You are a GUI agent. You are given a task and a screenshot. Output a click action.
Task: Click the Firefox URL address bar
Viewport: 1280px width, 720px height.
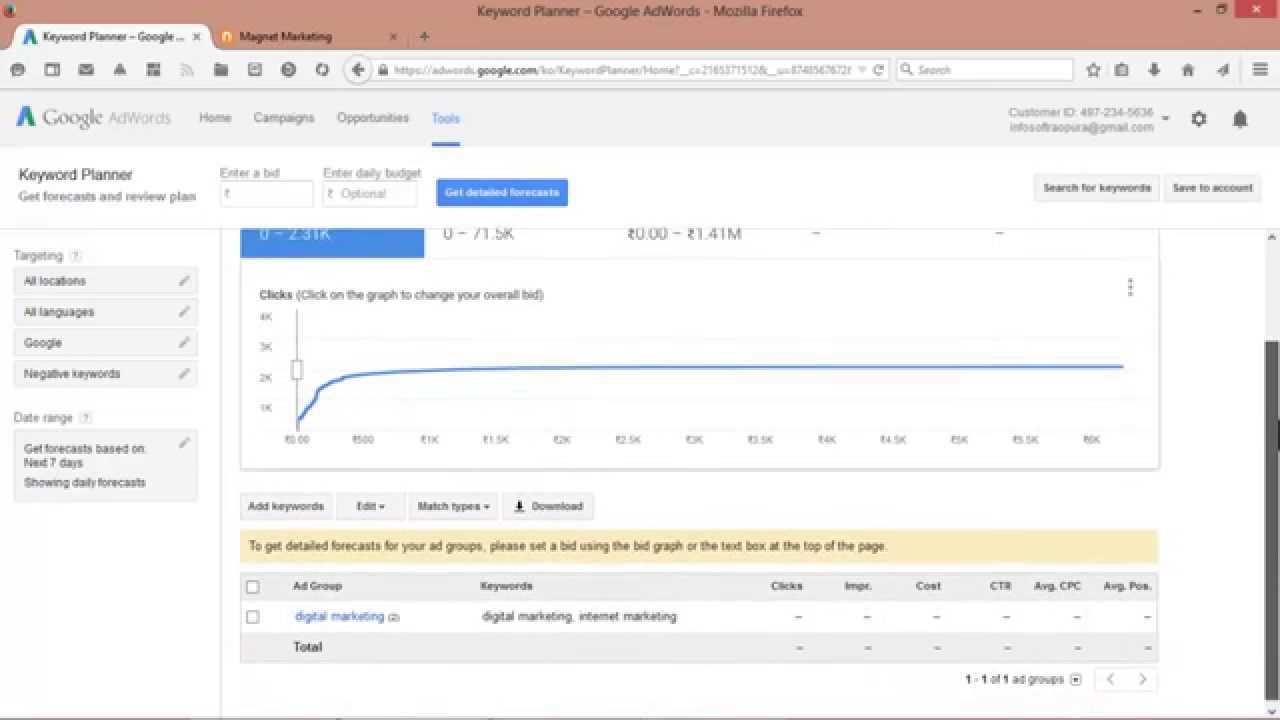pyautogui.click(x=620, y=70)
